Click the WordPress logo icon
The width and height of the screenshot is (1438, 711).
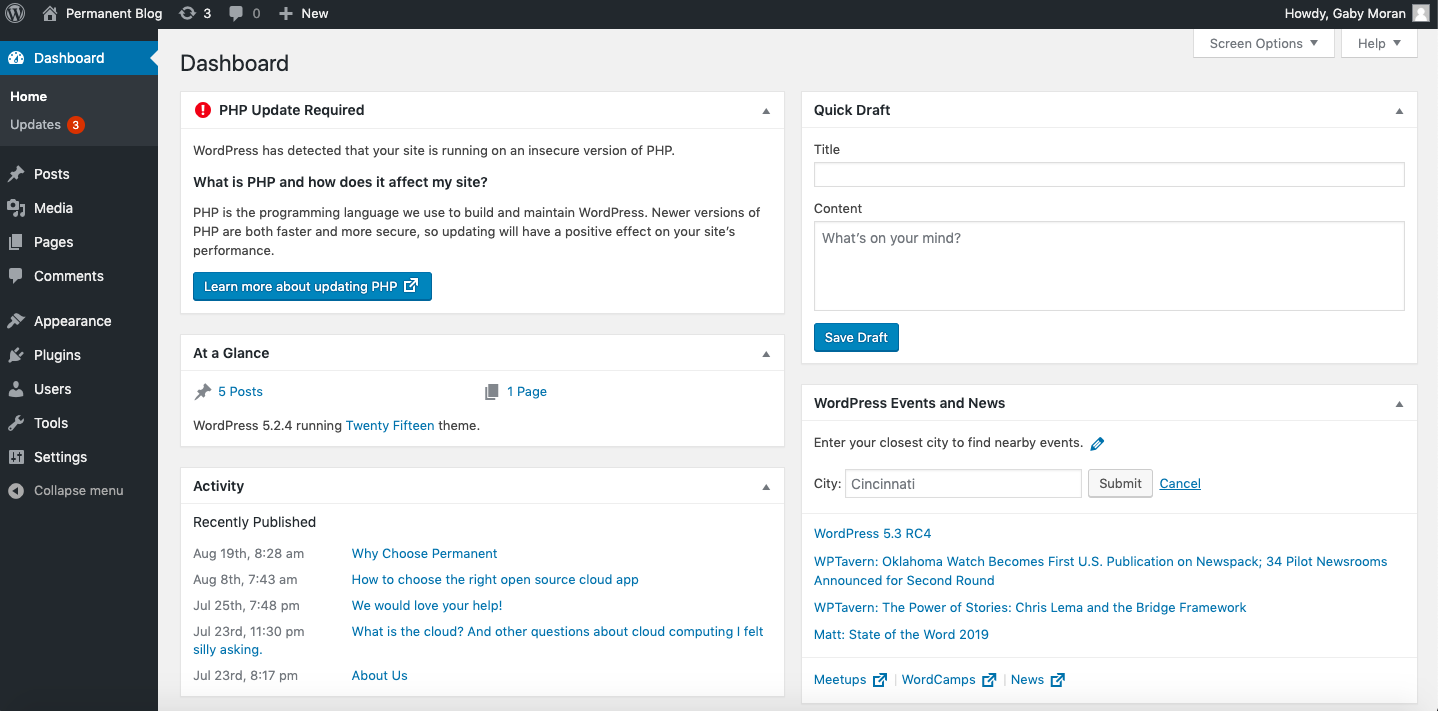pos(15,14)
